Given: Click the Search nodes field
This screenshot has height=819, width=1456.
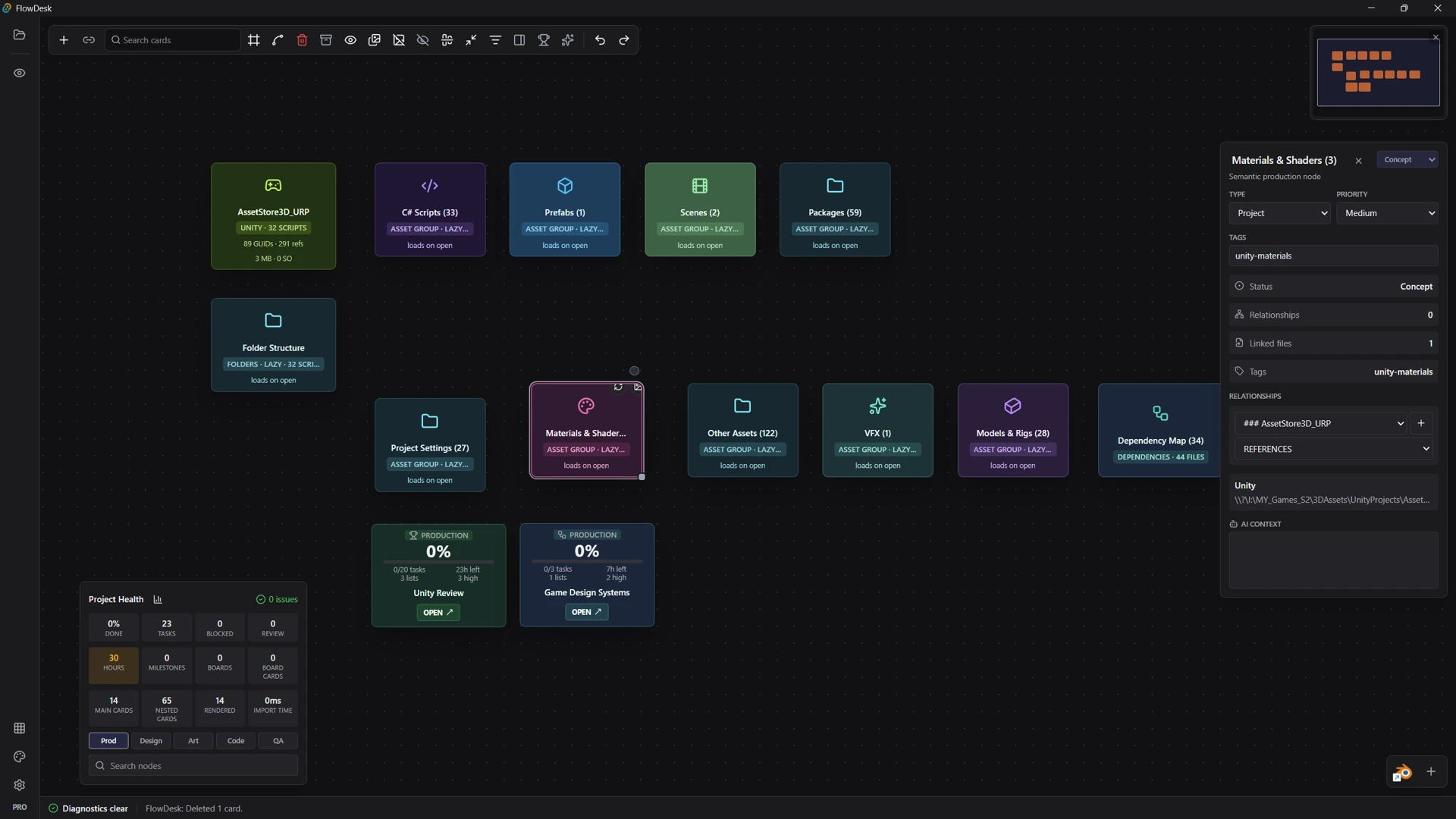Looking at the screenshot, I should (x=193, y=766).
